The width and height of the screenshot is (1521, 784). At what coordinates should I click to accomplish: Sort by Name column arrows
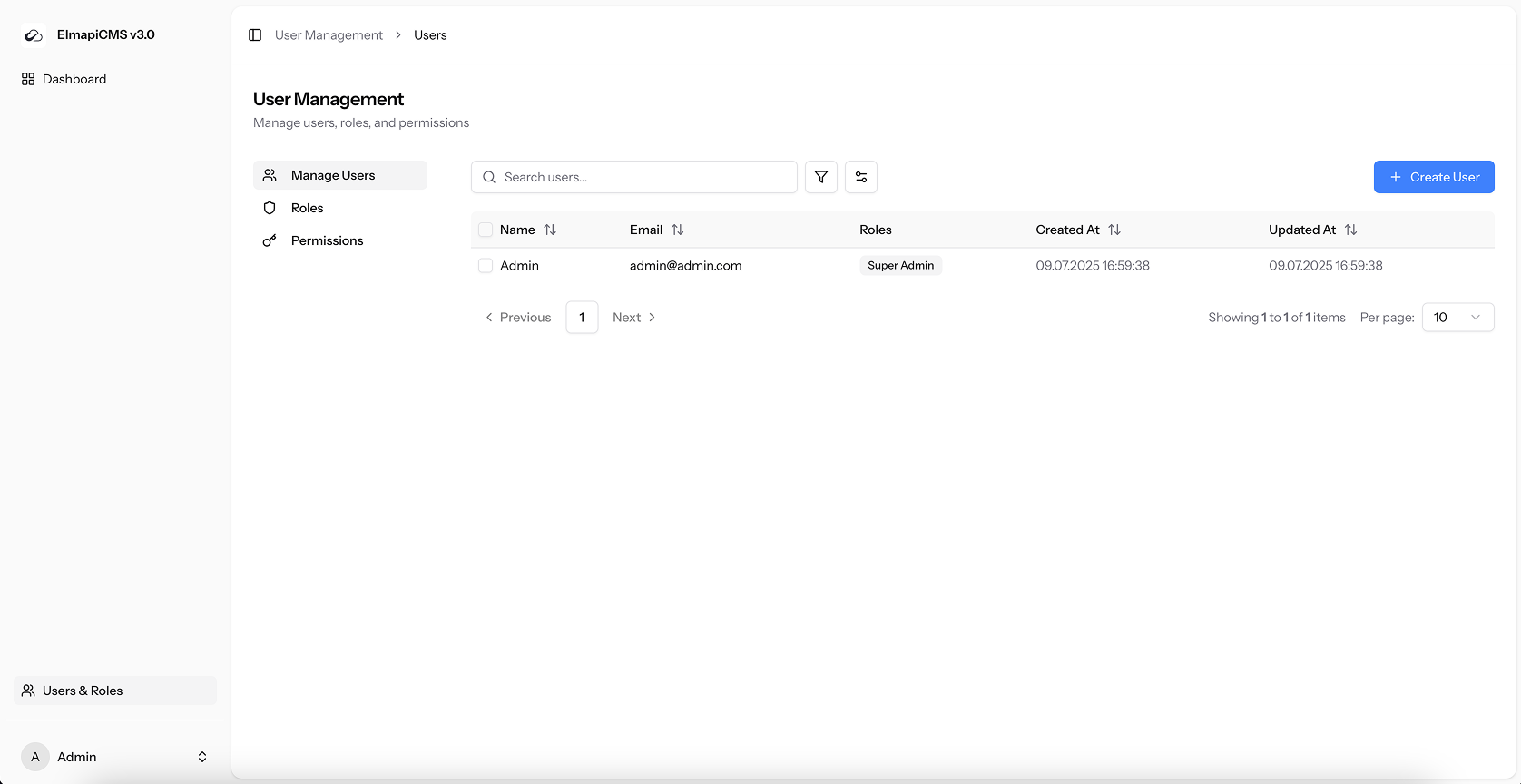(x=550, y=230)
